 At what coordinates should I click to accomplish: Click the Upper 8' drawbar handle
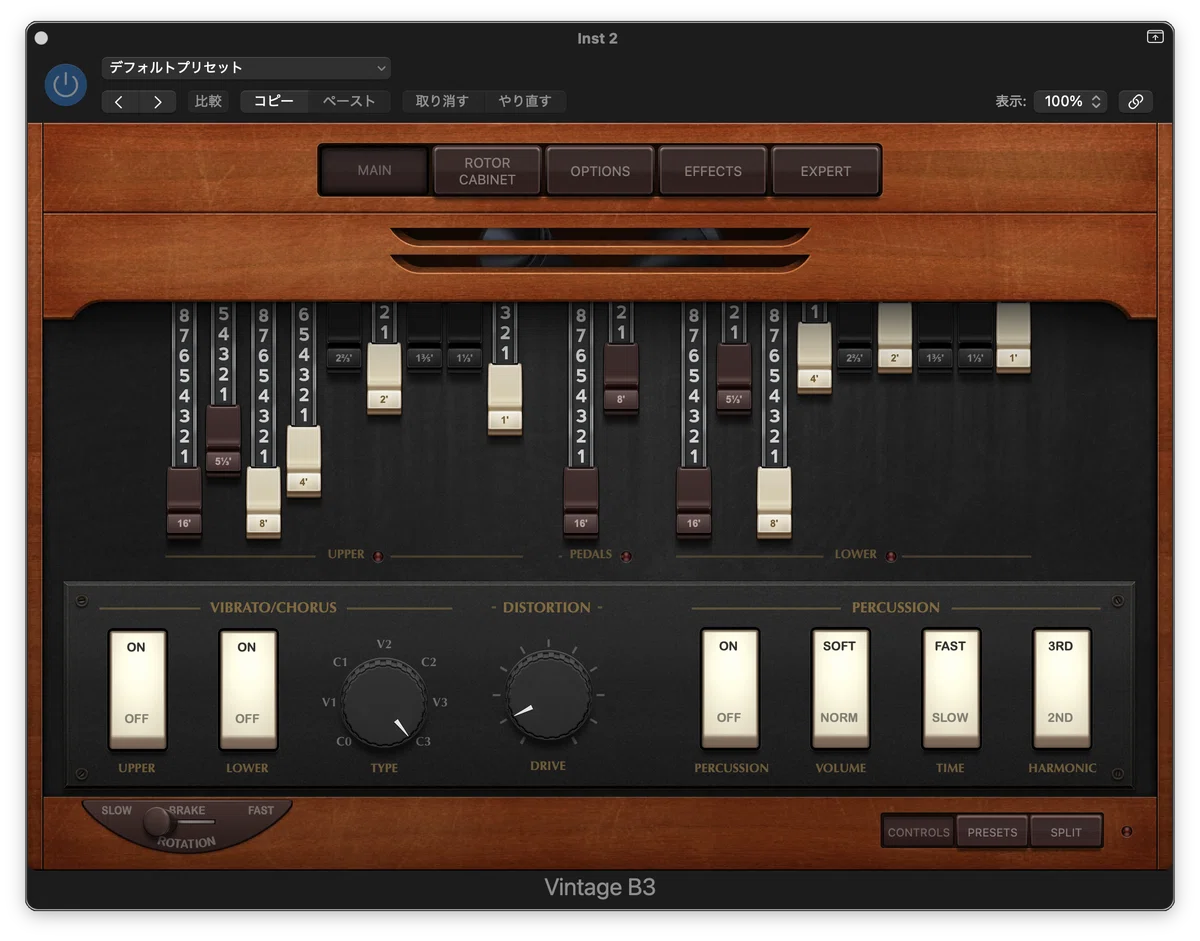point(264,502)
